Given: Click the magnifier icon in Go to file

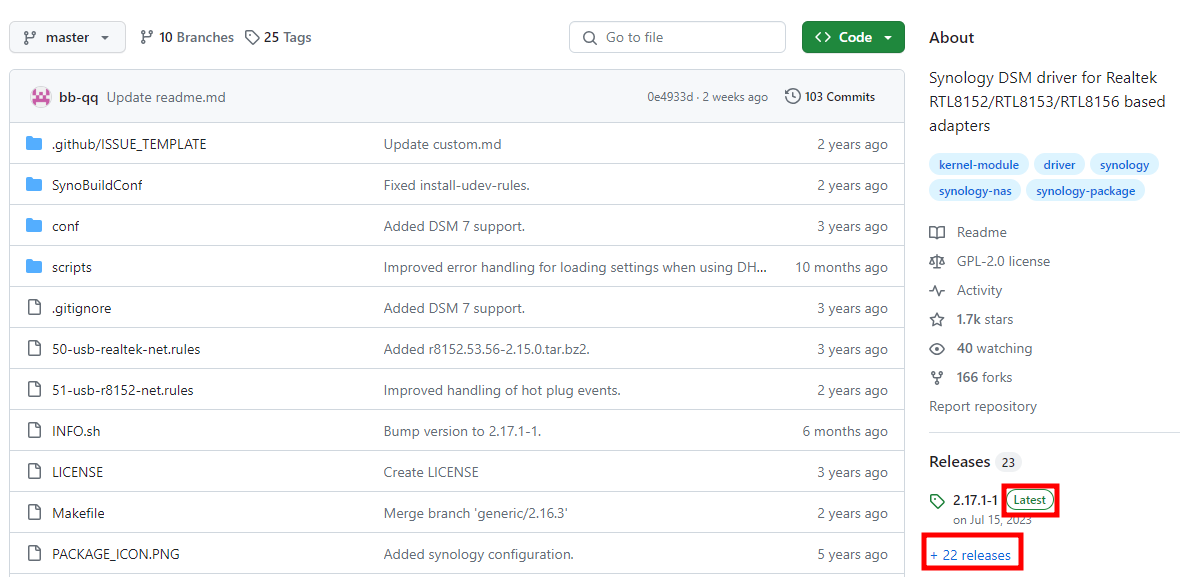Looking at the screenshot, I should (x=592, y=38).
